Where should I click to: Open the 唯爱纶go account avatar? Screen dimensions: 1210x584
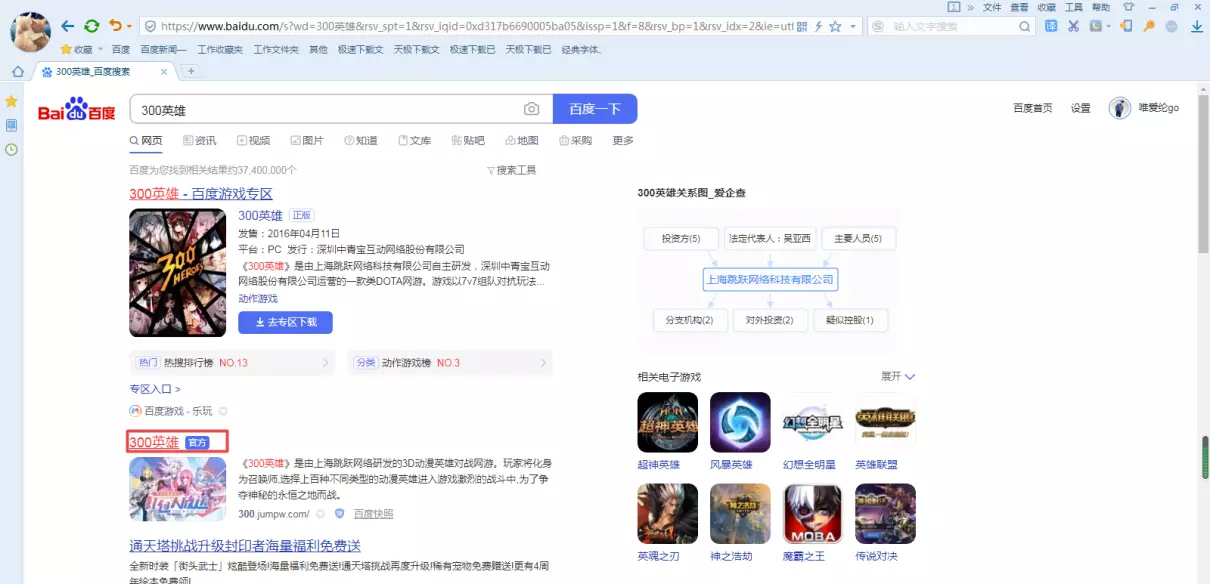pos(1120,108)
